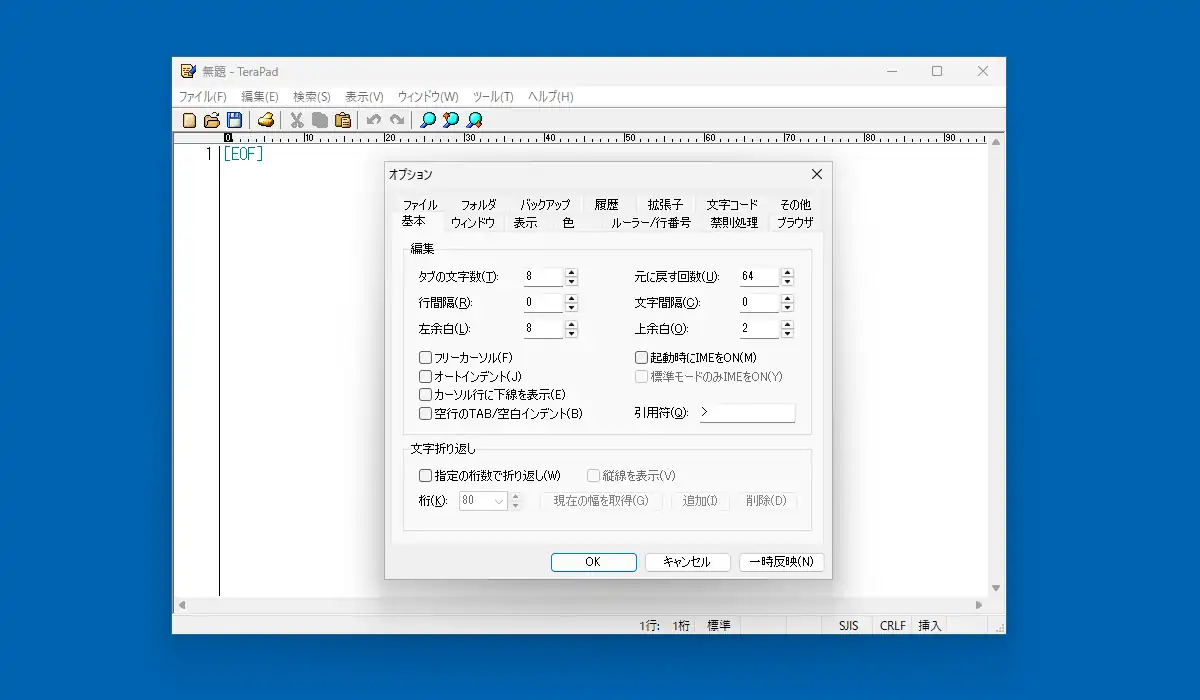Click the CRLF status bar entry
Viewport: 1200px width, 700px height.
pyautogui.click(x=892, y=626)
